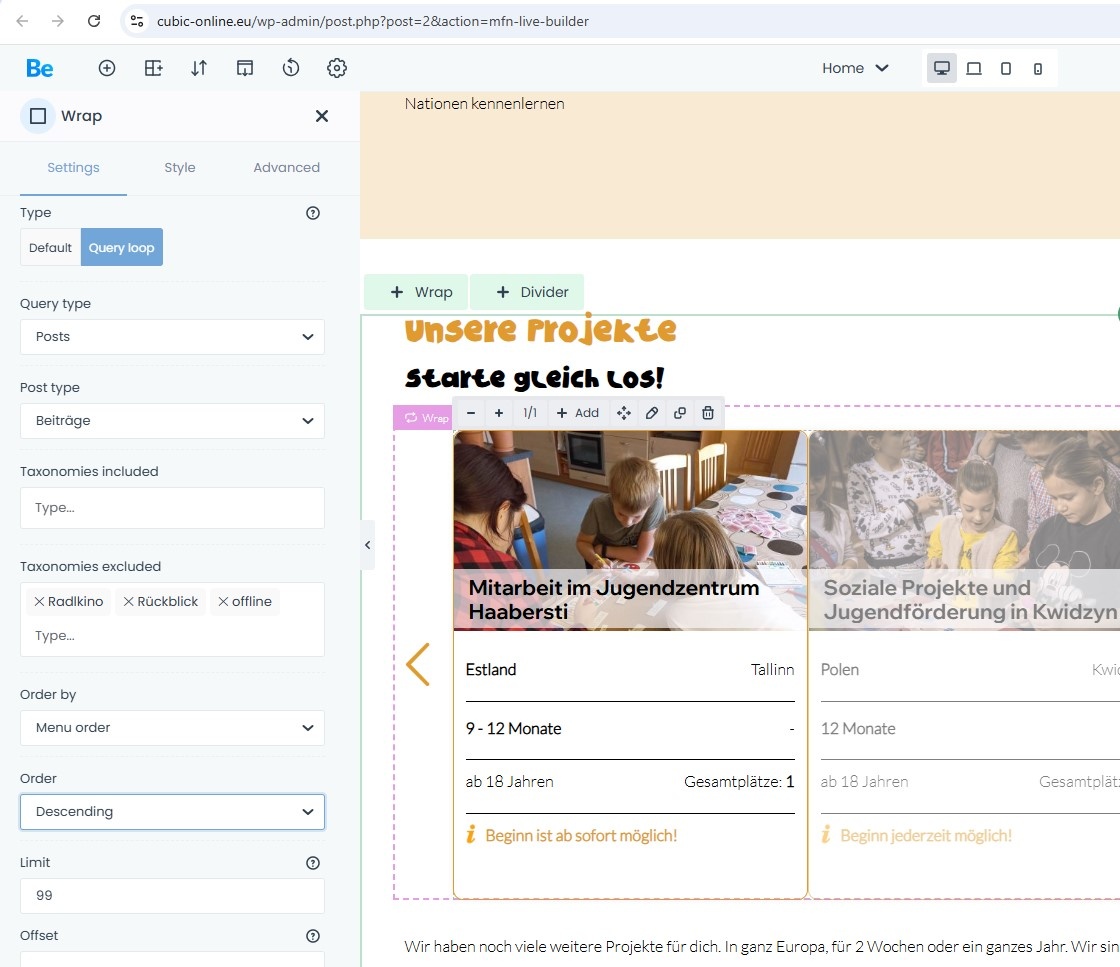Viewport: 1120px width, 967px height.
Task: Switch to mobile phone preview icon
Action: tap(1038, 68)
